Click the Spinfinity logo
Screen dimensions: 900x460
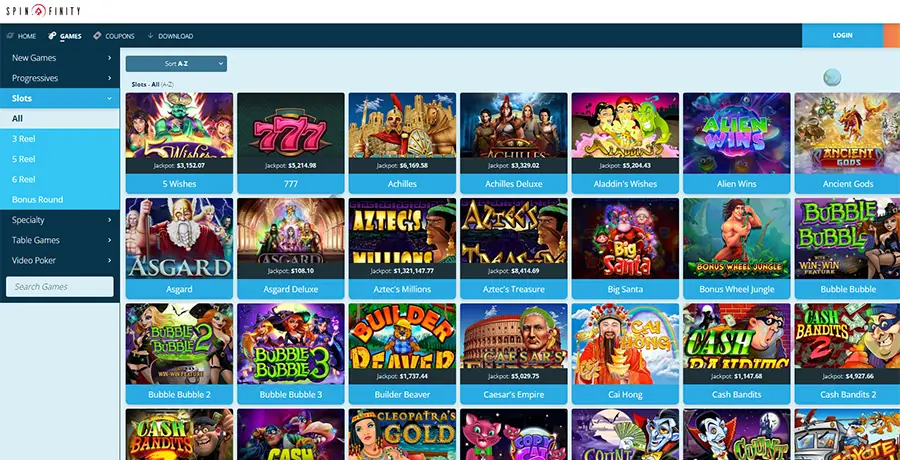[x=43, y=10]
